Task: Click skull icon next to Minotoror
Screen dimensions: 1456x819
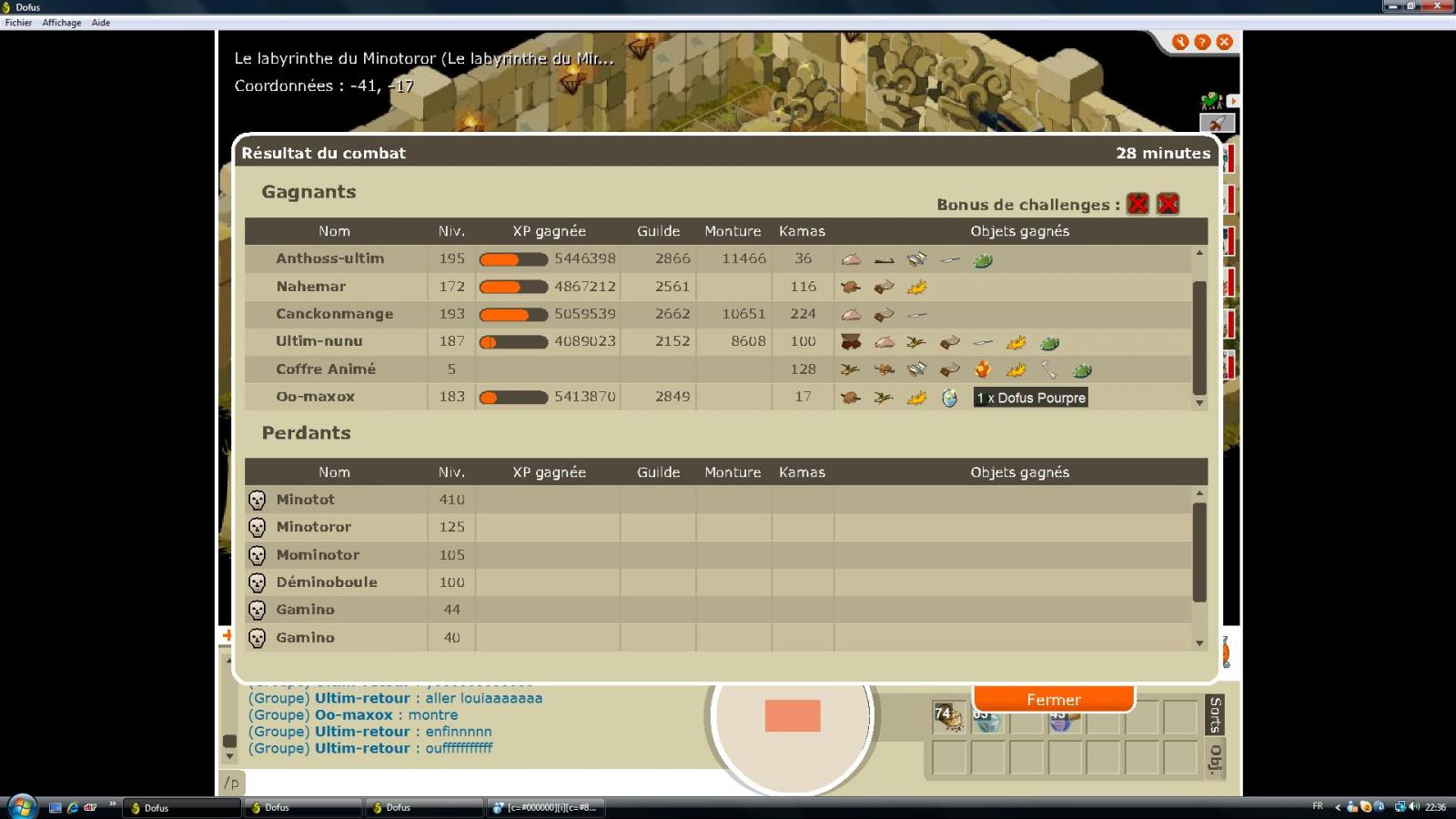Action: 258,527
